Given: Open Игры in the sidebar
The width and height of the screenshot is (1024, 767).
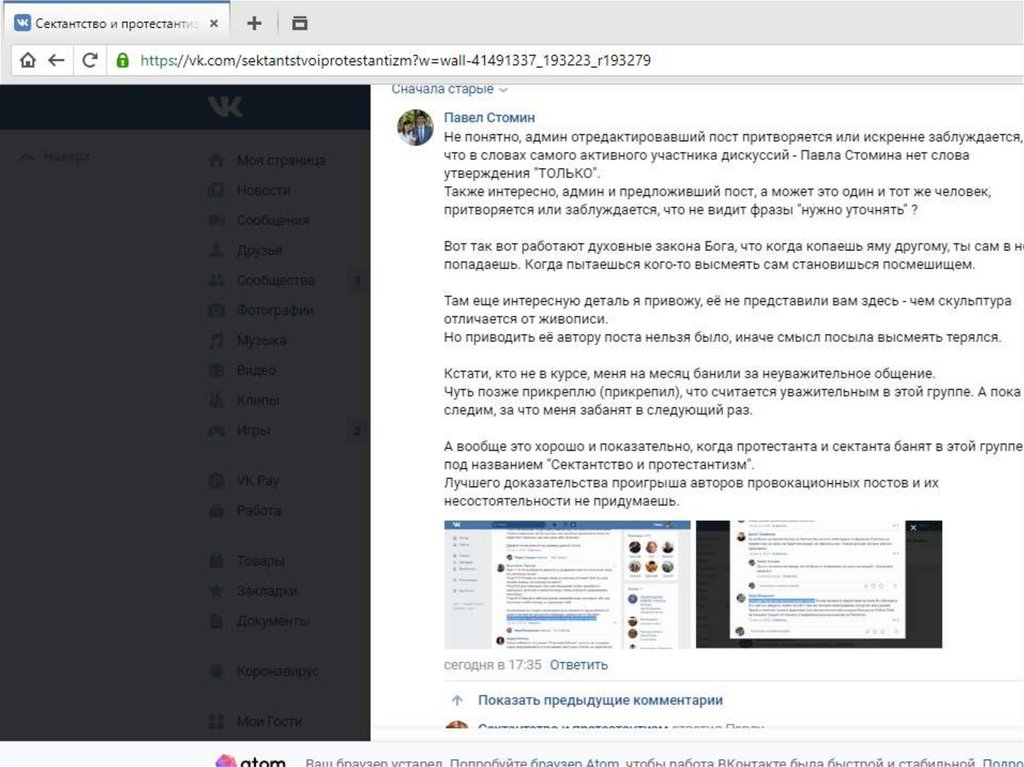Looking at the screenshot, I should [253, 431].
